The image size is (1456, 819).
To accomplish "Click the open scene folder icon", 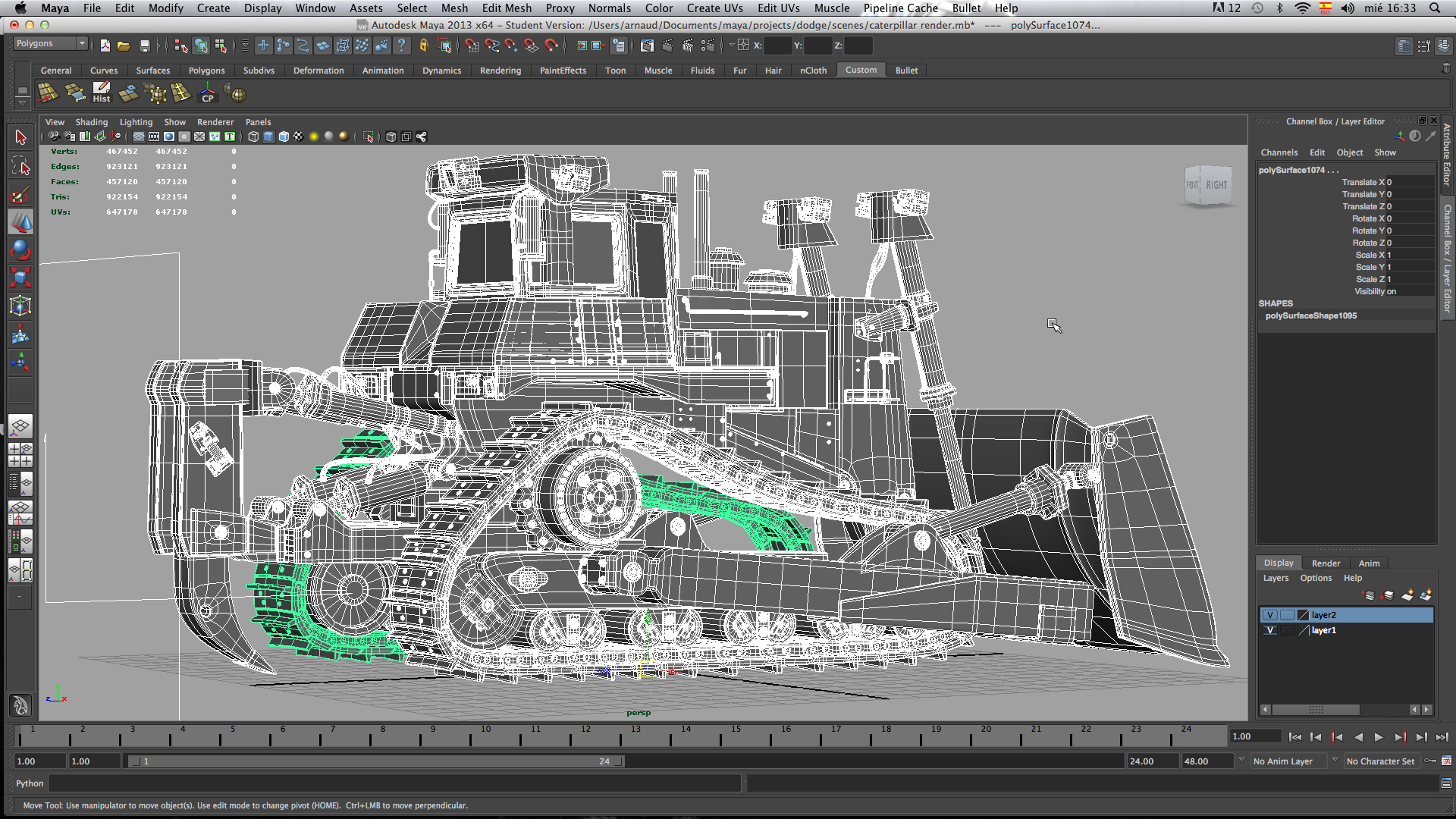I will click(124, 45).
